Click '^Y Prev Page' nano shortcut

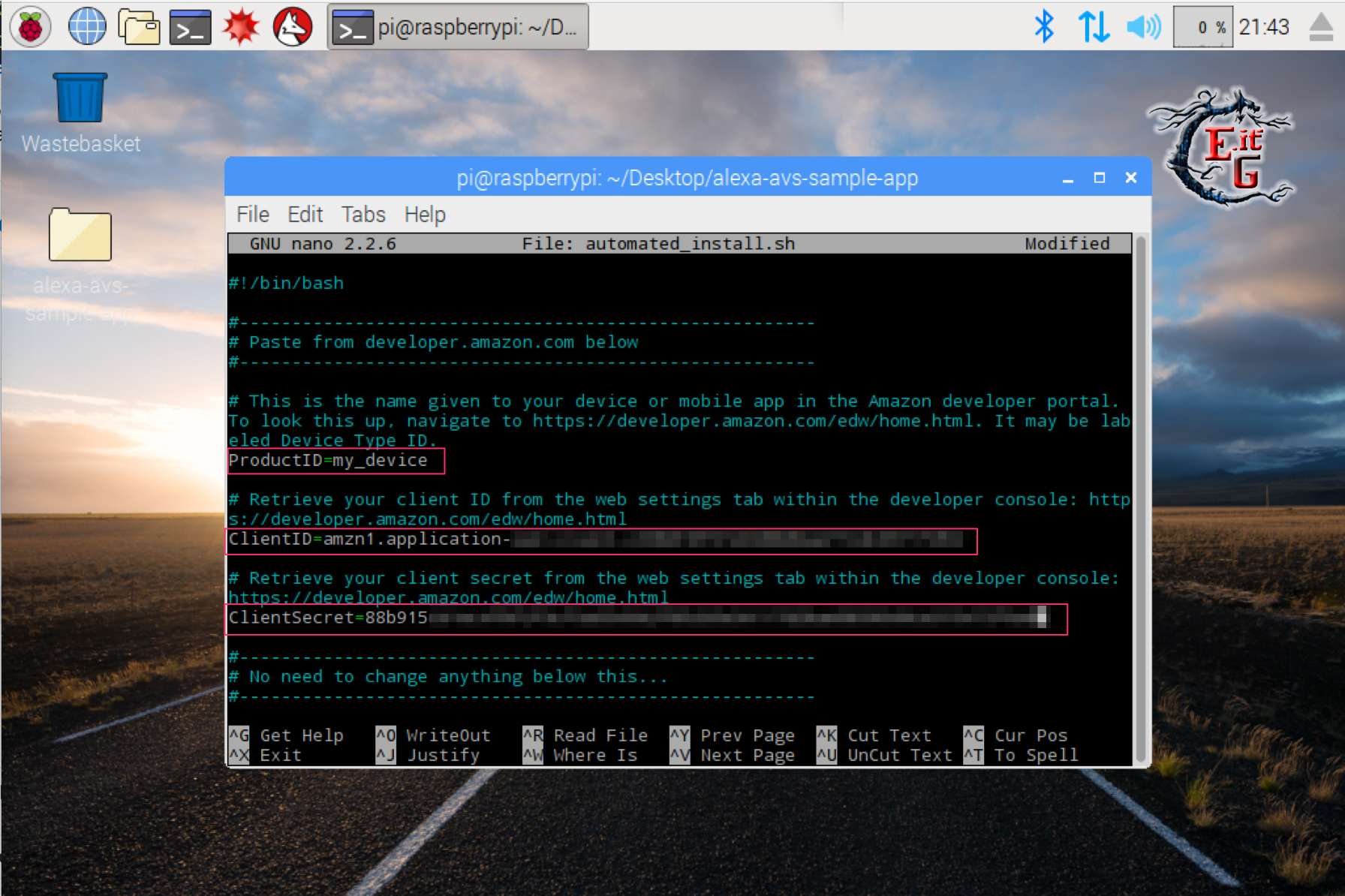732,735
